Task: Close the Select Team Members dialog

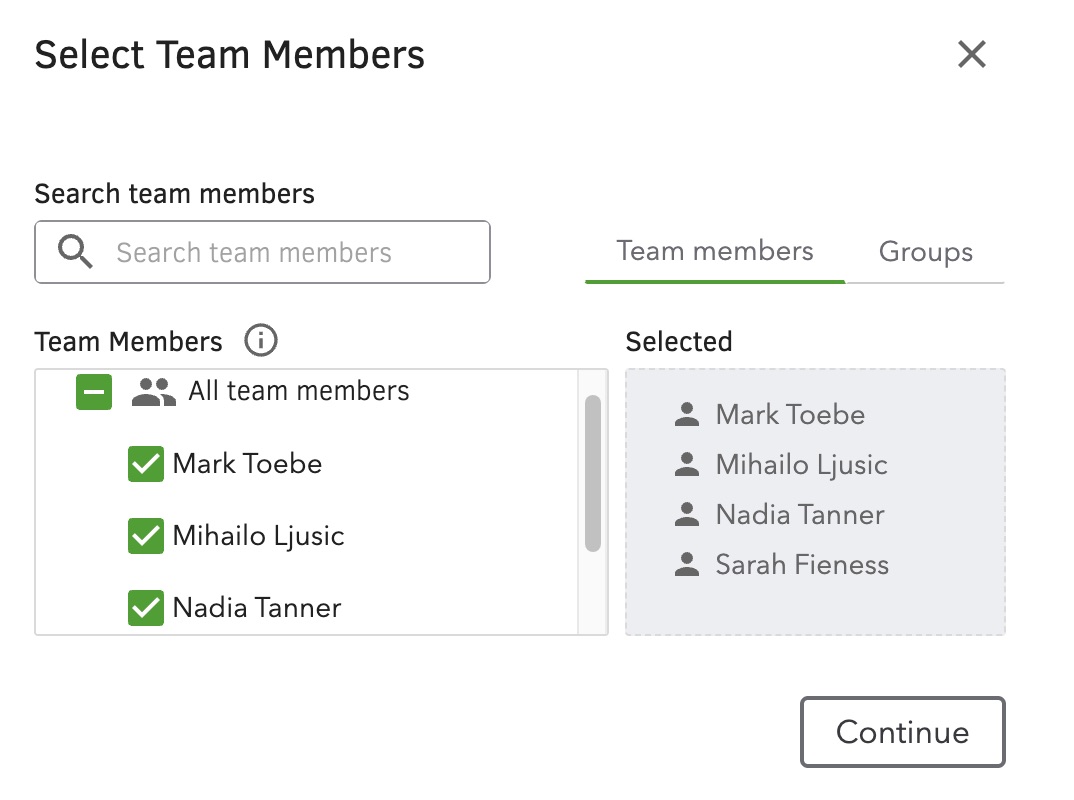Action: [971, 55]
